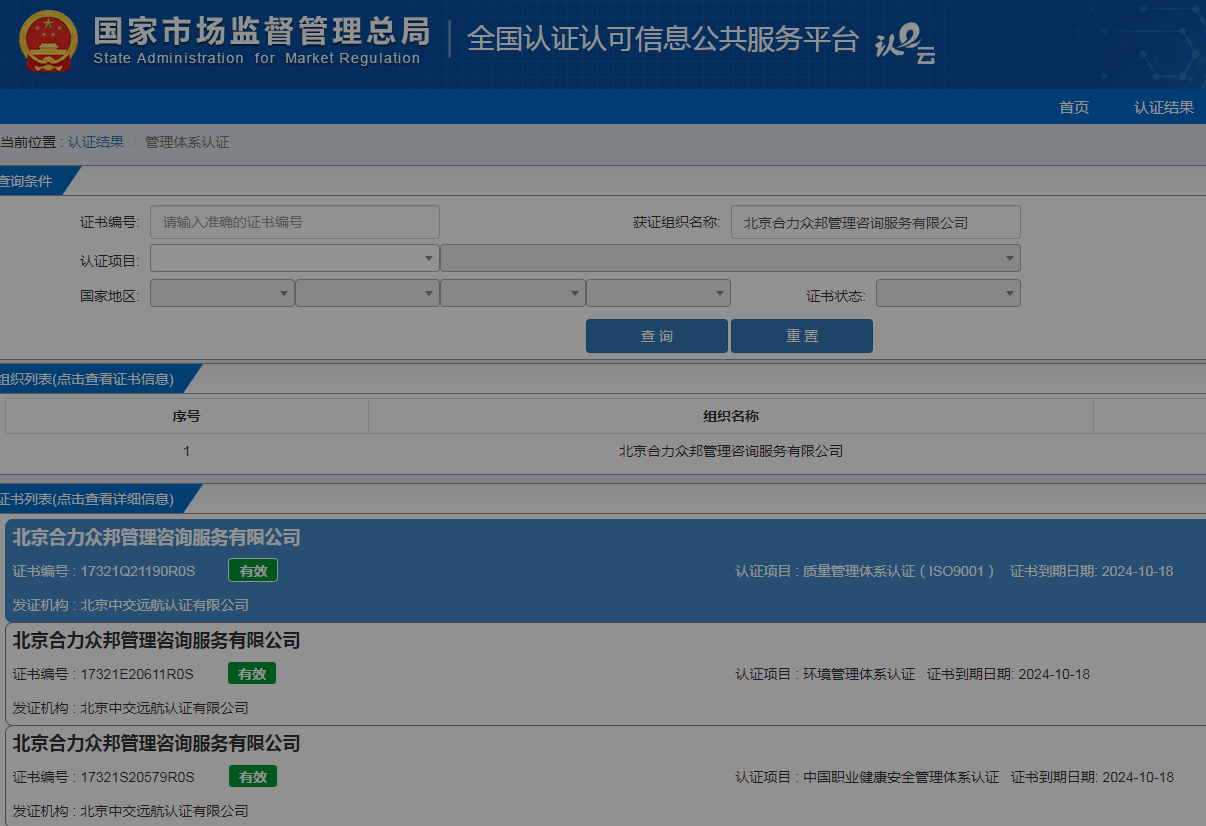This screenshot has height=826, width=1206.
Task: Go to 首页 in the top navigation
Action: click(x=1074, y=108)
